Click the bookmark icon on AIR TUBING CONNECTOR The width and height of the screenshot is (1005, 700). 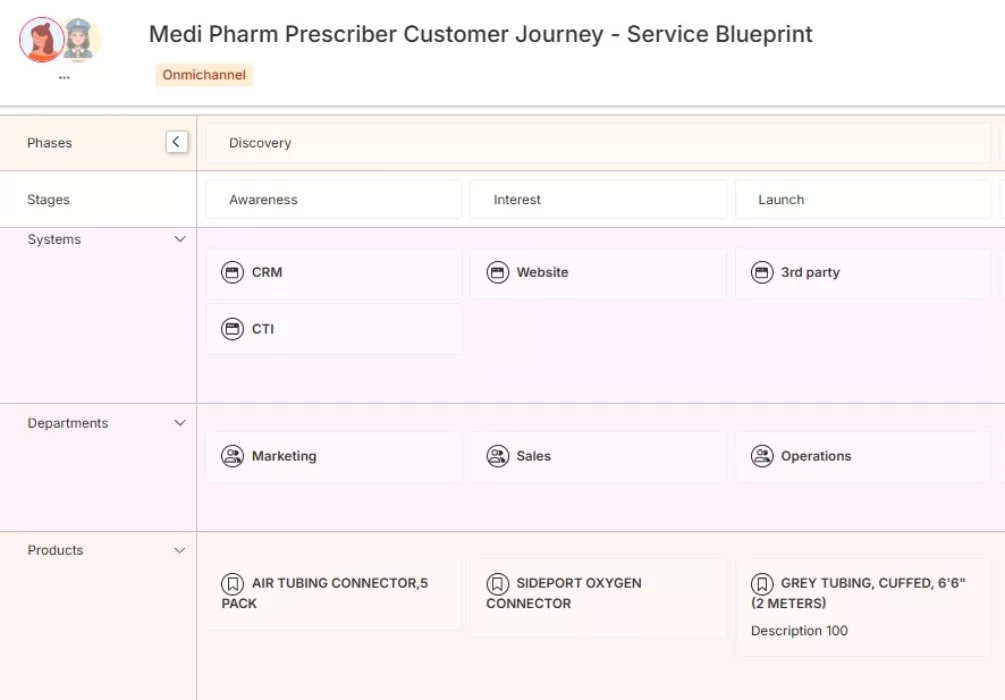pos(231,583)
